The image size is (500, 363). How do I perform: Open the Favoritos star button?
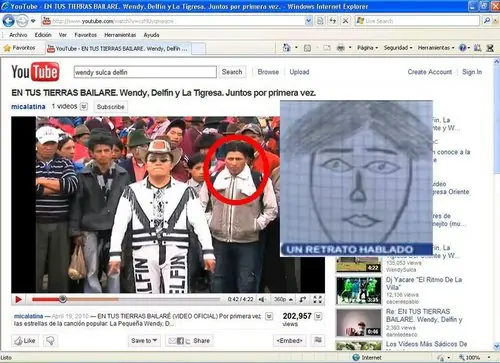[19, 48]
